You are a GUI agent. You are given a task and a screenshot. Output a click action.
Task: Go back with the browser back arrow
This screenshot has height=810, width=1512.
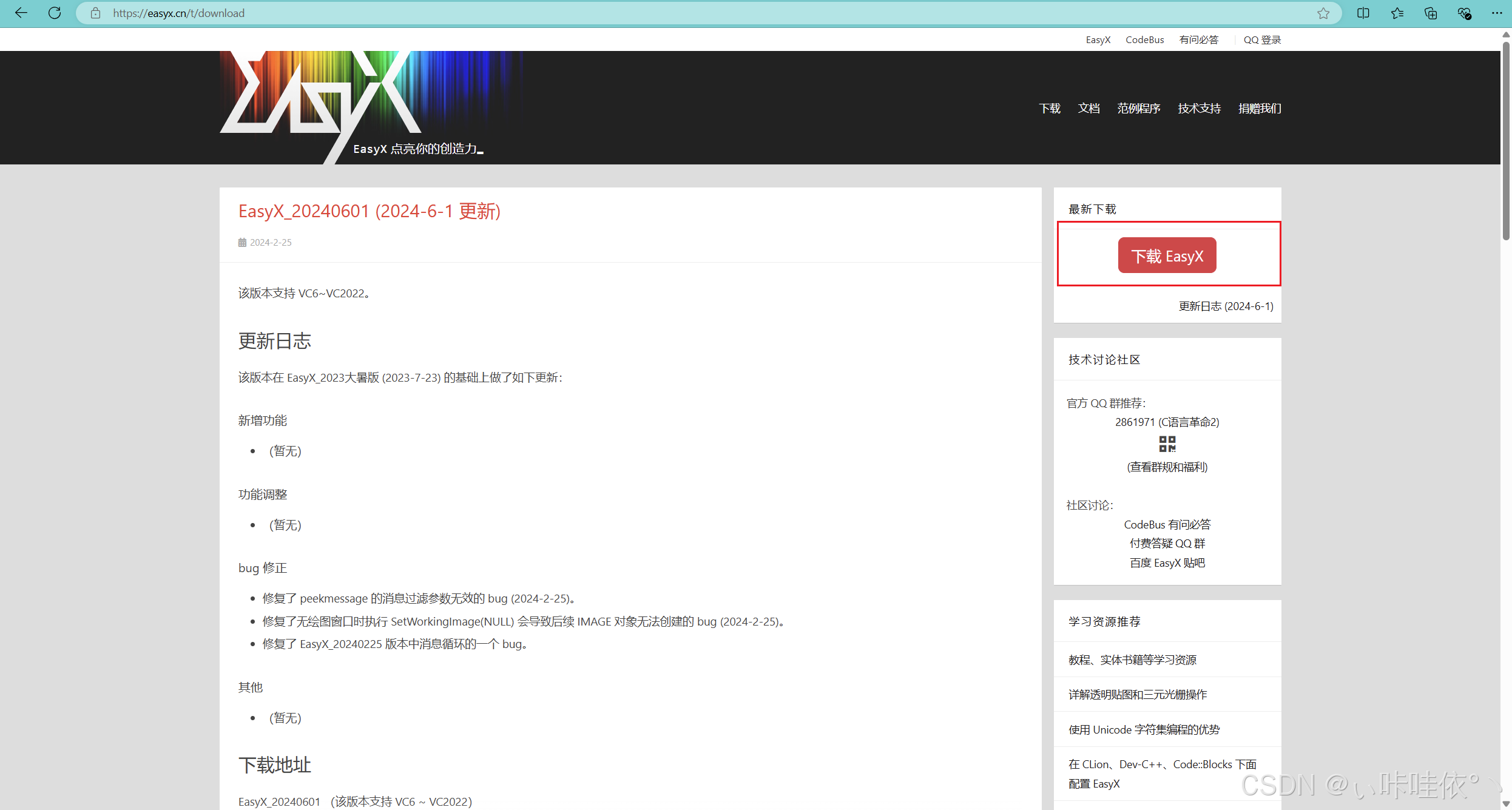[x=21, y=13]
